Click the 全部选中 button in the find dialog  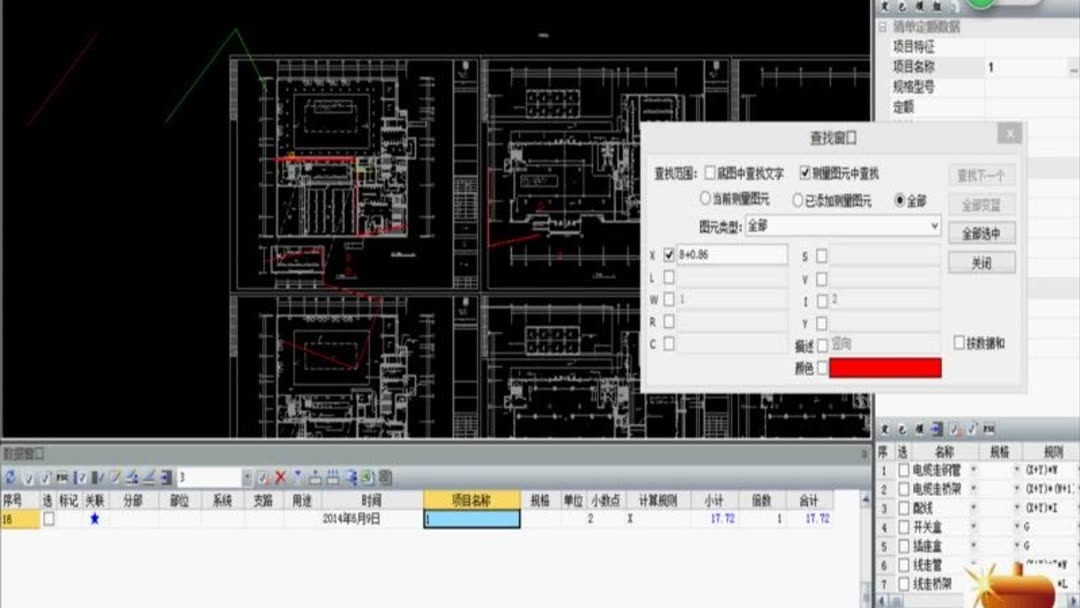point(981,232)
